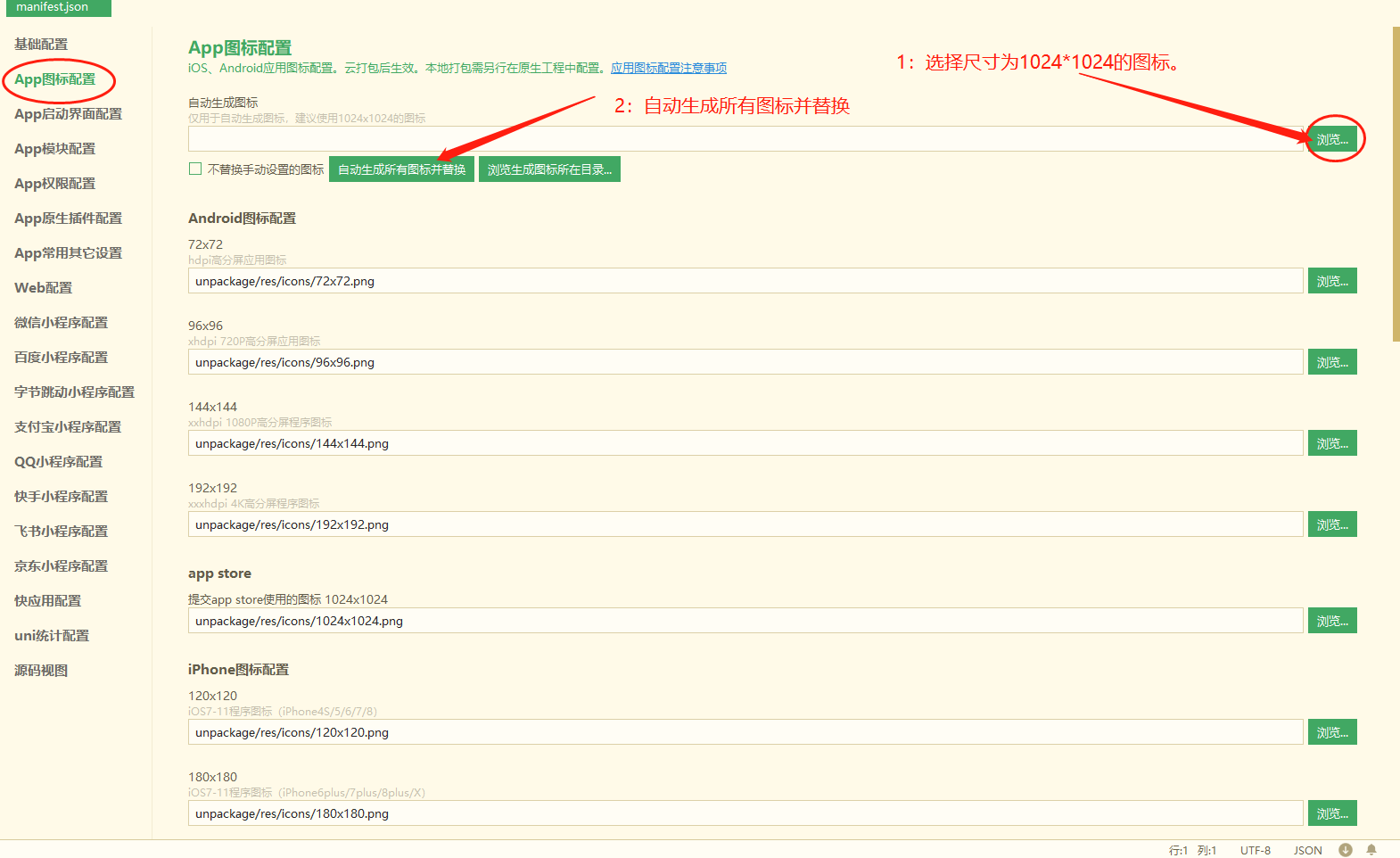Click the 行:1 列:1 cursor position indicator
The height and width of the screenshot is (858, 1400).
[1192, 850]
